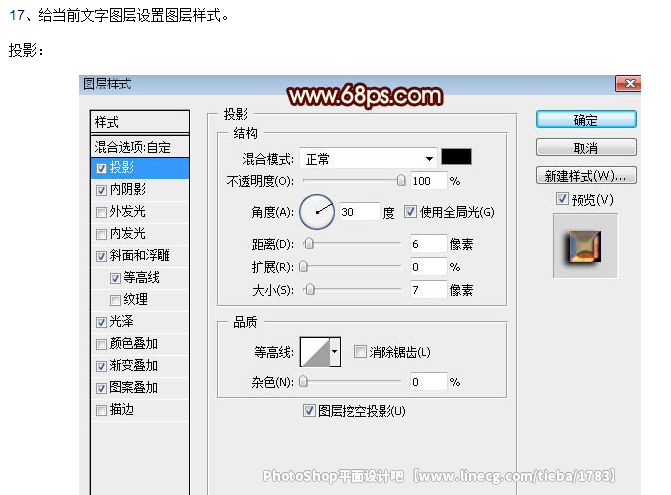Screen dimensions: 671x495
Task: Click the 杂色 slider handle
Action: (303, 381)
